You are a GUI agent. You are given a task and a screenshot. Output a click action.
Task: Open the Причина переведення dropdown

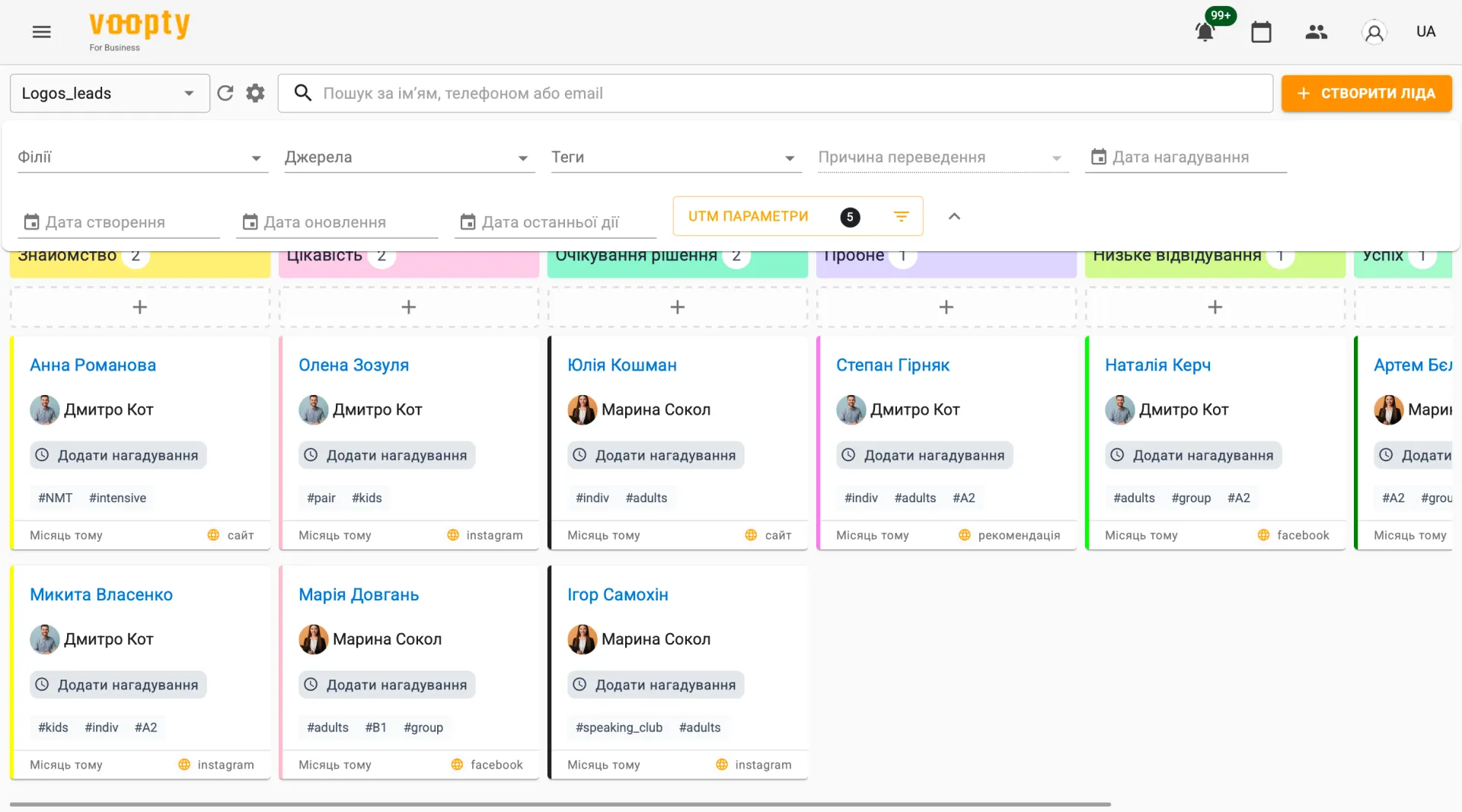click(x=943, y=158)
